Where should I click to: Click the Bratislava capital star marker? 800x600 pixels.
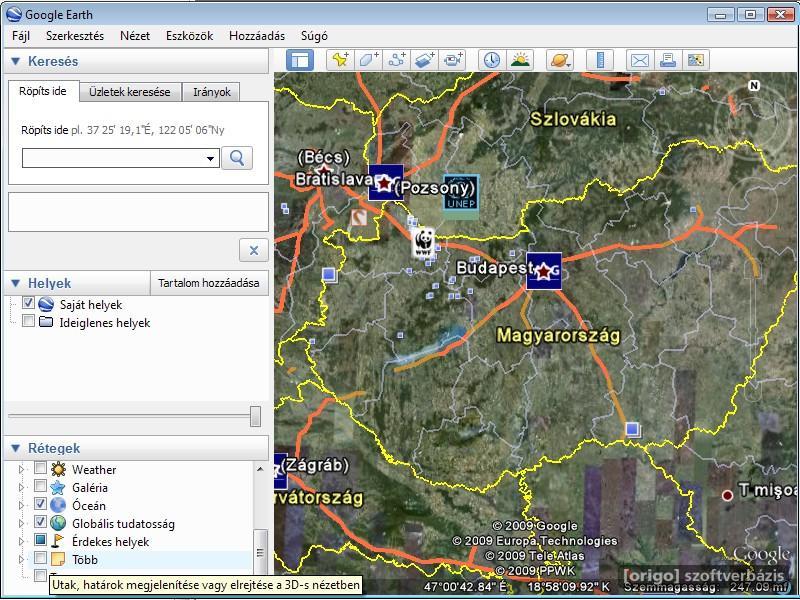[x=386, y=182]
